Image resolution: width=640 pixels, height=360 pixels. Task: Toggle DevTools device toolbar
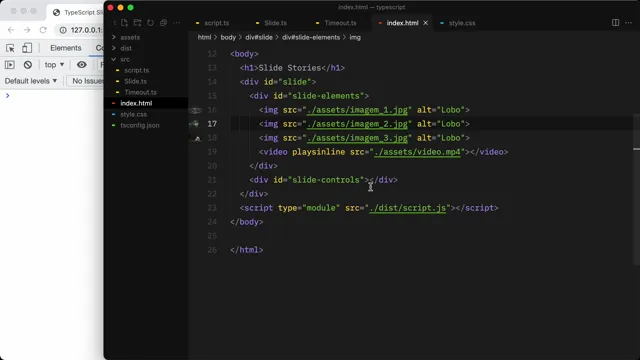[x=27, y=48]
